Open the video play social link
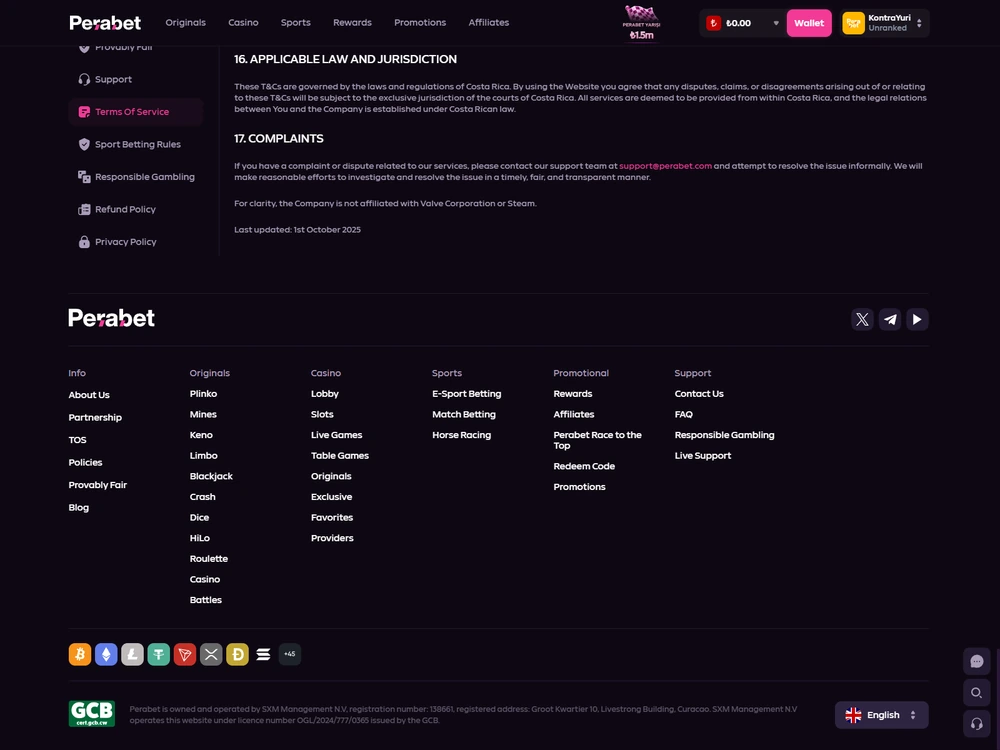 click(x=917, y=320)
